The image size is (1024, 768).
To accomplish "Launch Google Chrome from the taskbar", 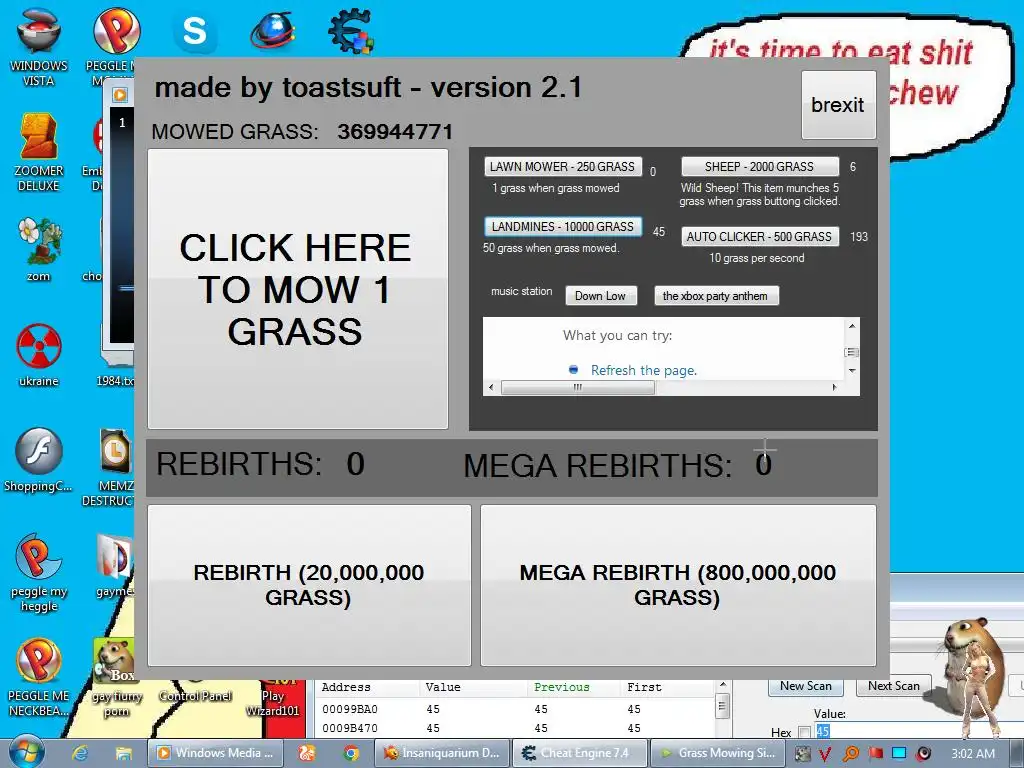I will tap(351, 753).
